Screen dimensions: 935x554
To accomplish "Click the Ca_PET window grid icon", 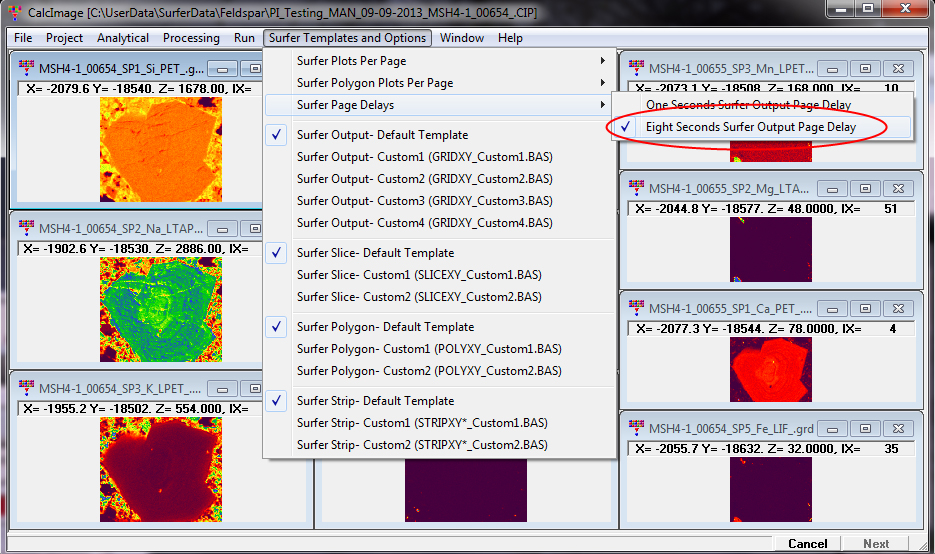I will (635, 308).
